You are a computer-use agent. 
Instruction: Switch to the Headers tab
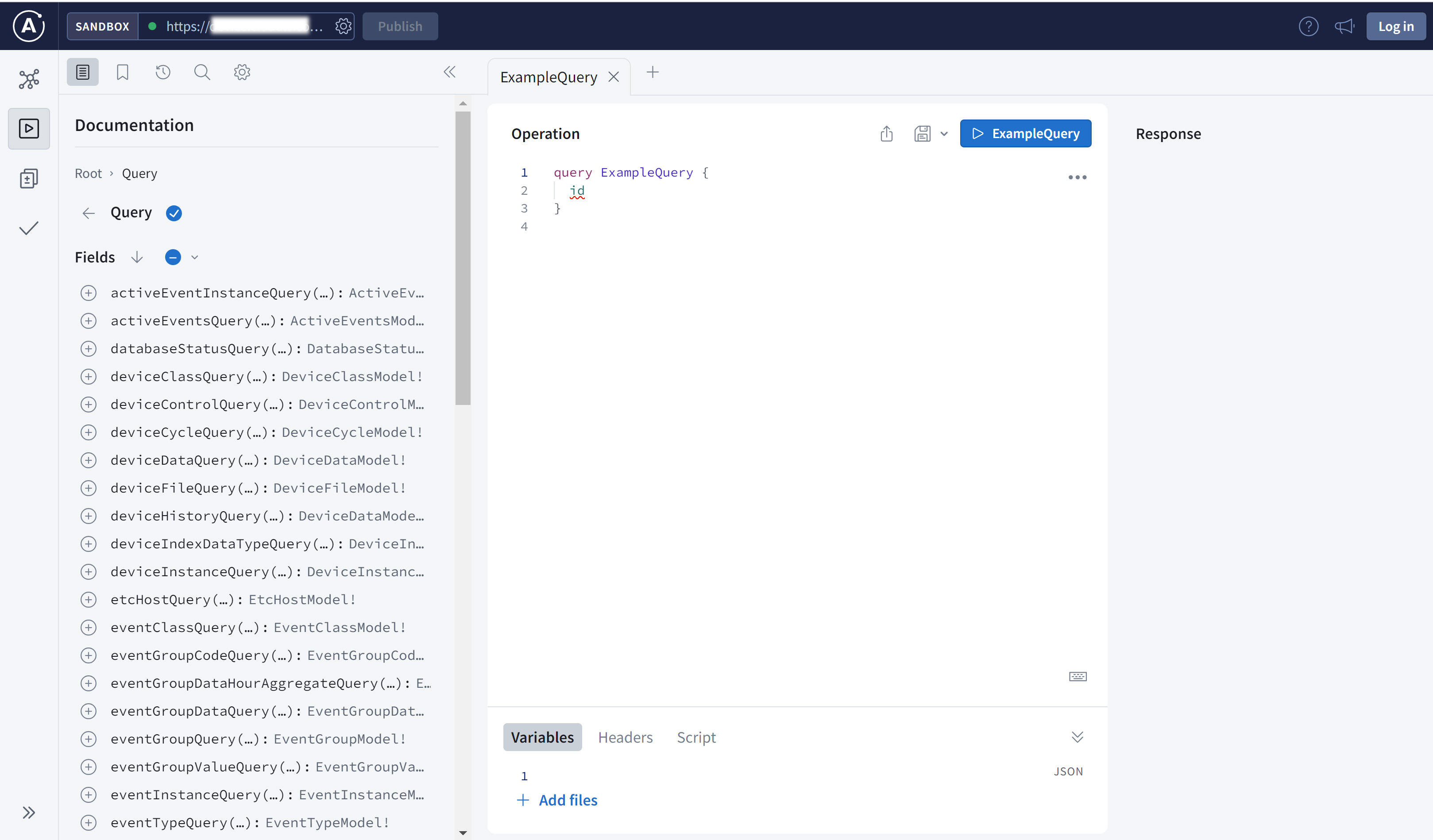tap(625, 737)
